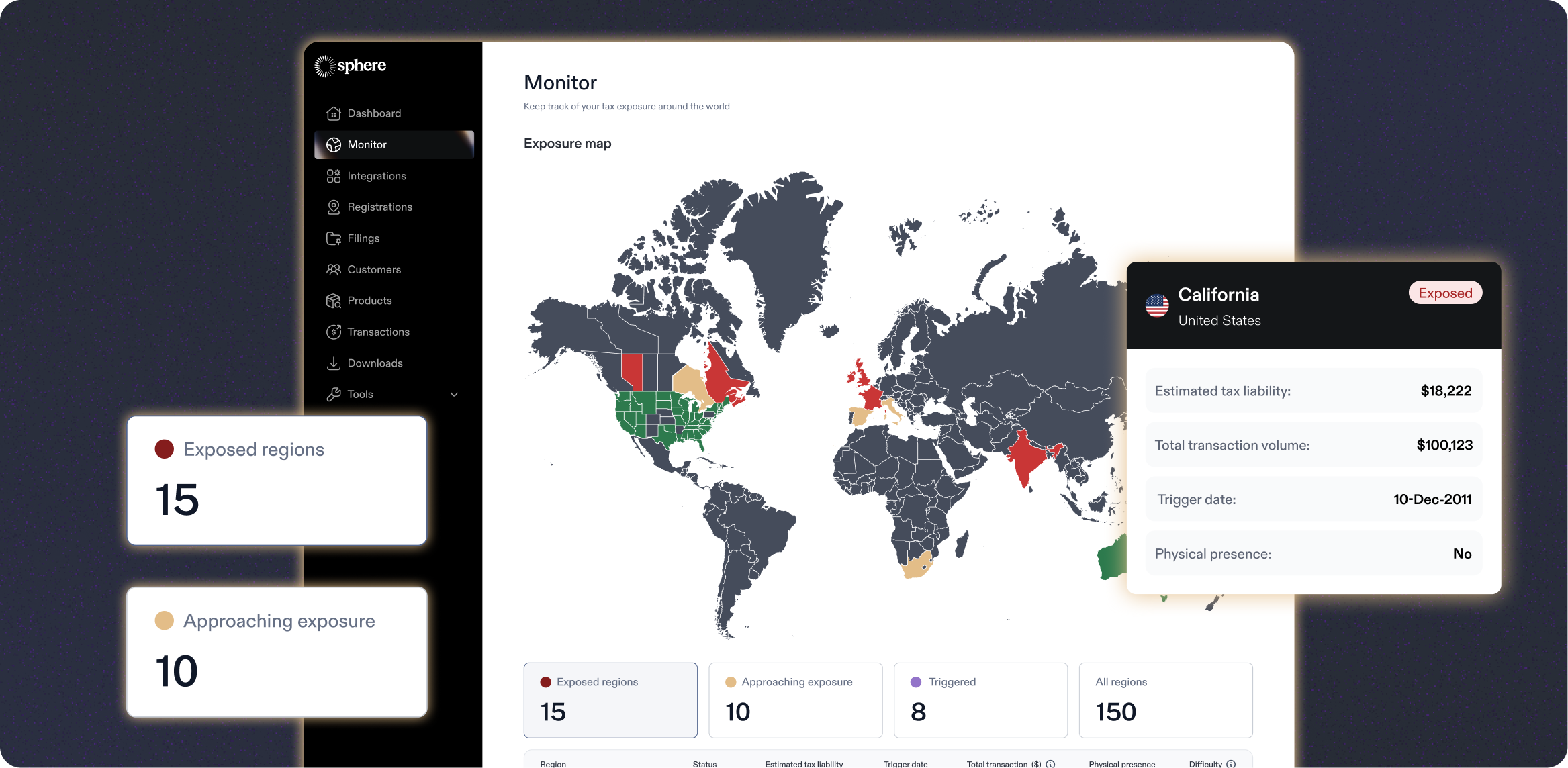
Task: Click the Integrations grid icon
Action: 333,176
